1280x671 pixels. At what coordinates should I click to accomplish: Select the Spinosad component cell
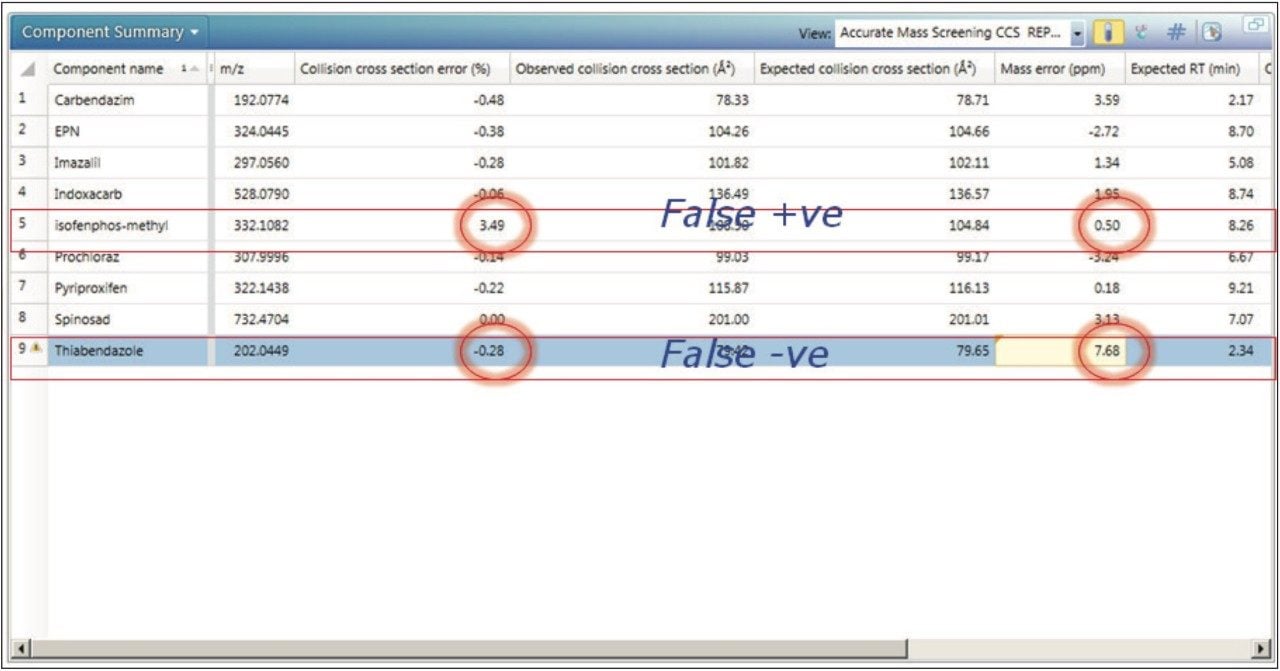point(82,320)
